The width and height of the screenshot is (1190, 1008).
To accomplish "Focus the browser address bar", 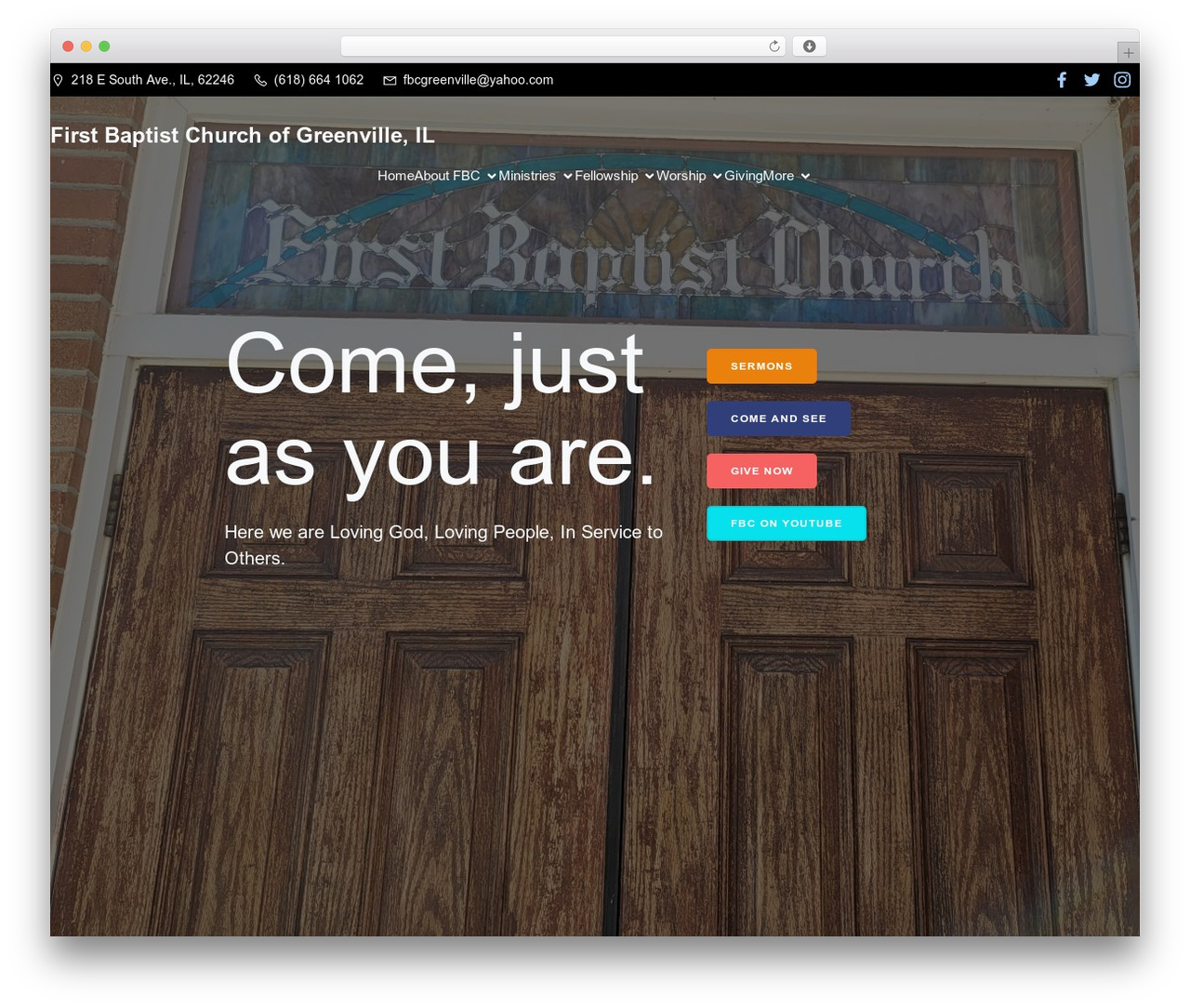I will pos(563,46).
